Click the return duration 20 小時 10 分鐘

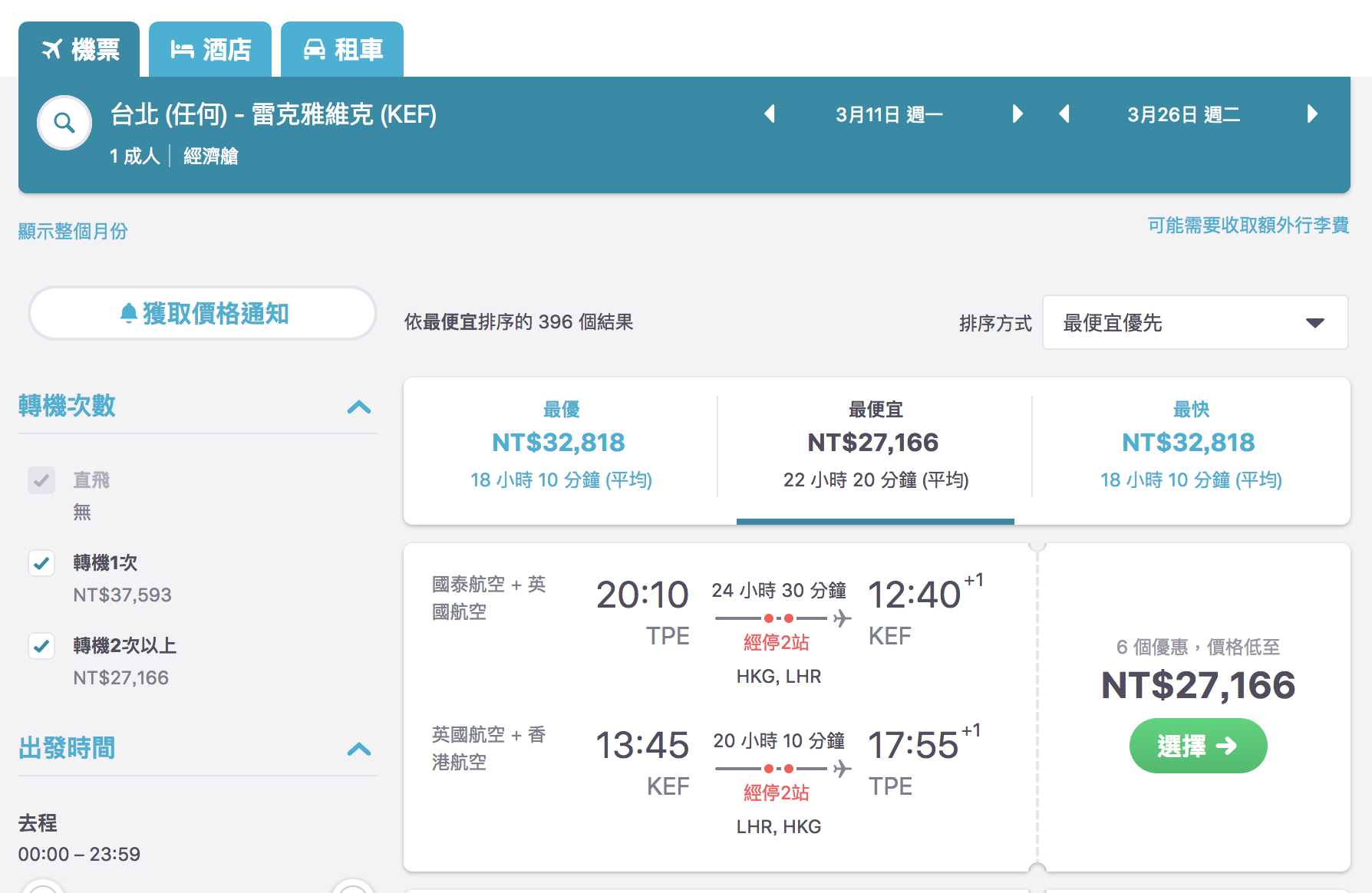click(779, 740)
